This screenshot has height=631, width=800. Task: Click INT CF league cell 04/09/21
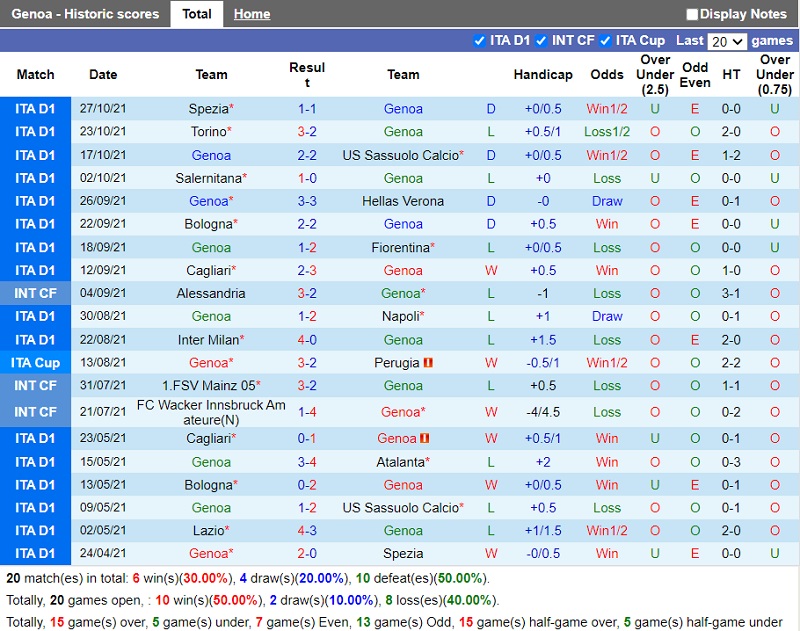35,293
